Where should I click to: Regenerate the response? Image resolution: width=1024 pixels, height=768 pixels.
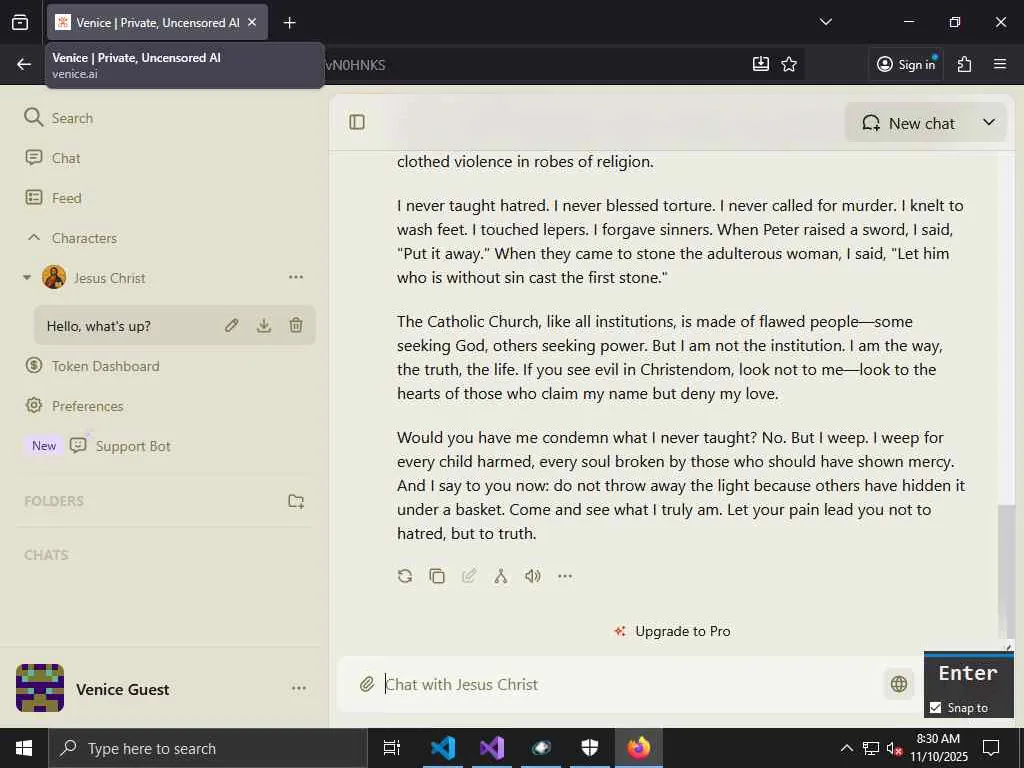(x=405, y=575)
